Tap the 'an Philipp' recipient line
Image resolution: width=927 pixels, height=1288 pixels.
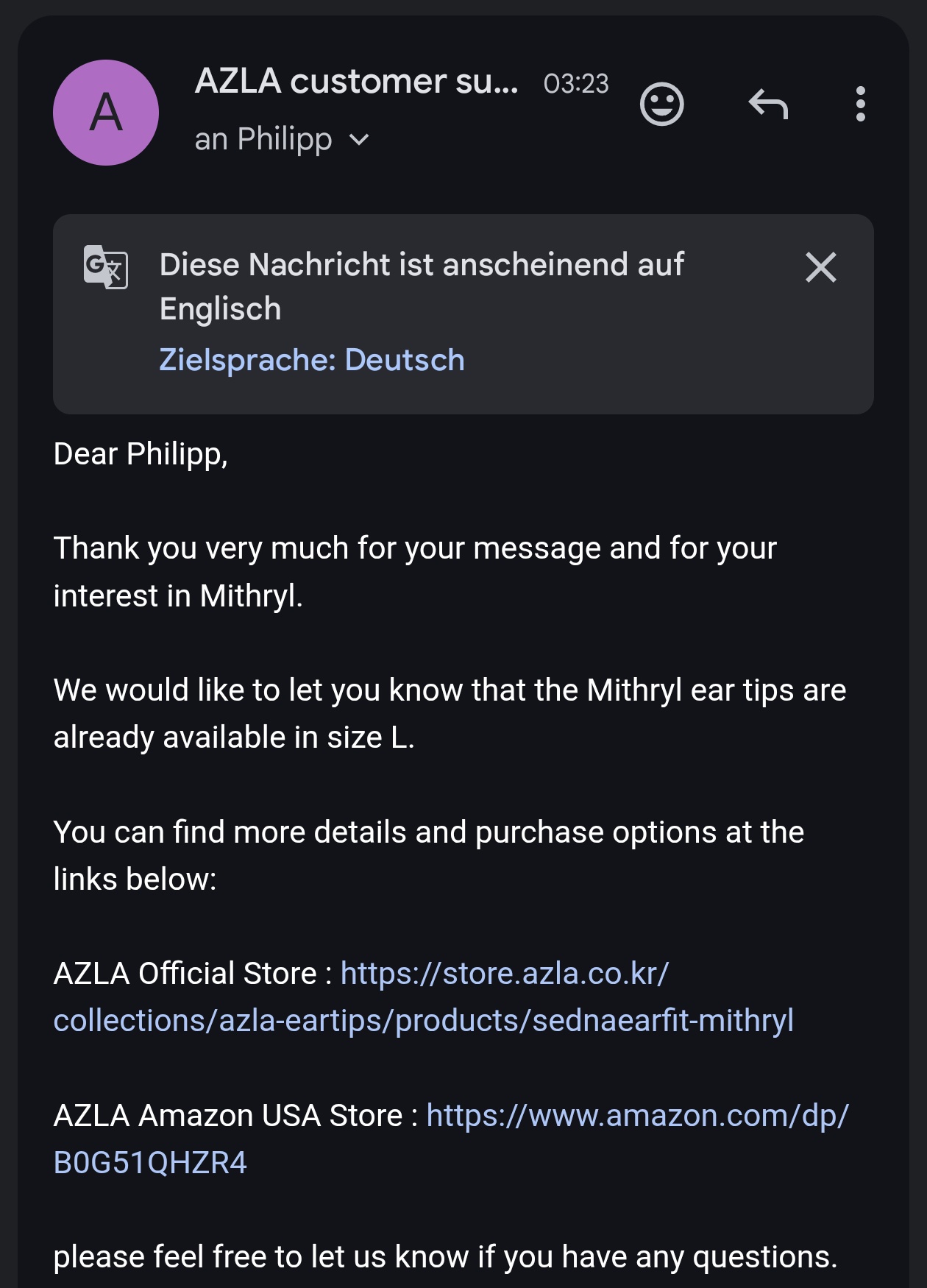[x=263, y=140]
